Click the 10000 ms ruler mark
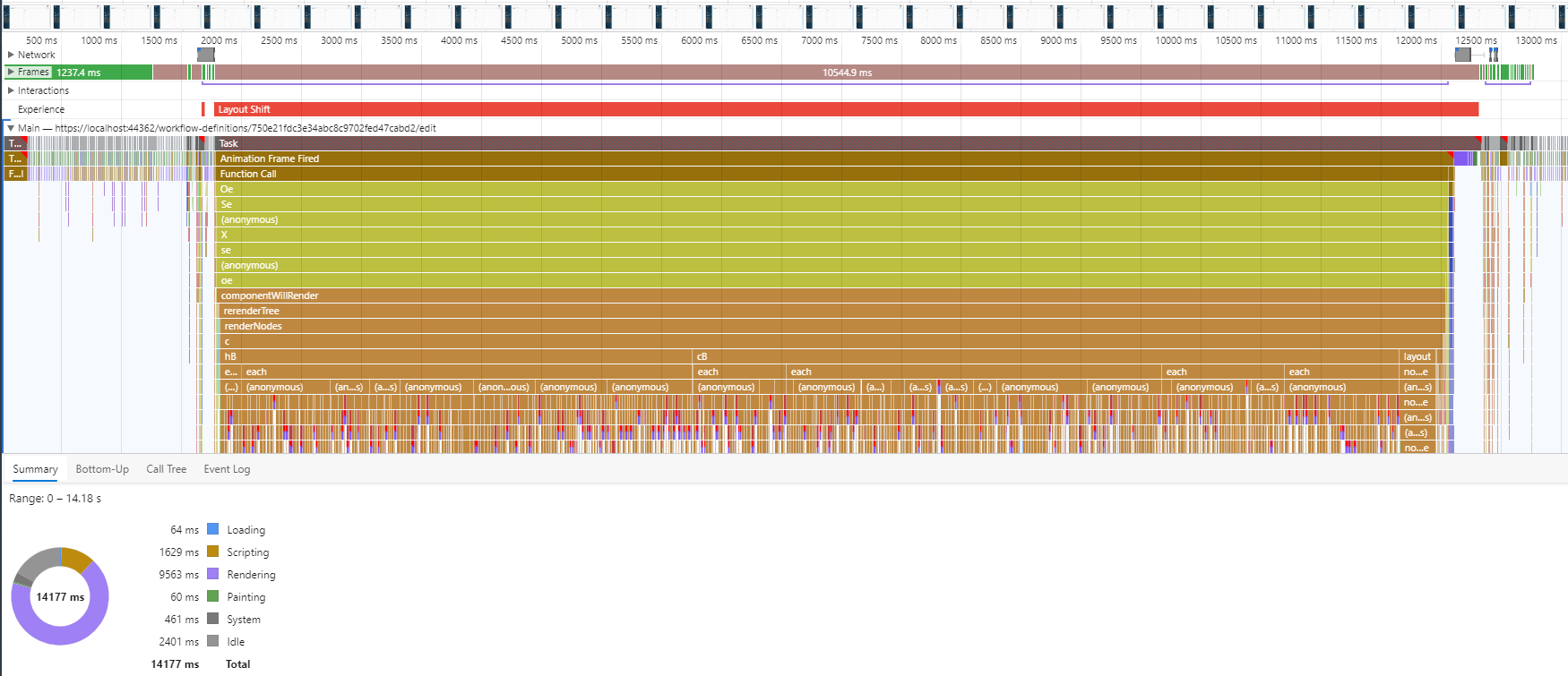Screen dimensions: 1568x676 point(1176,40)
